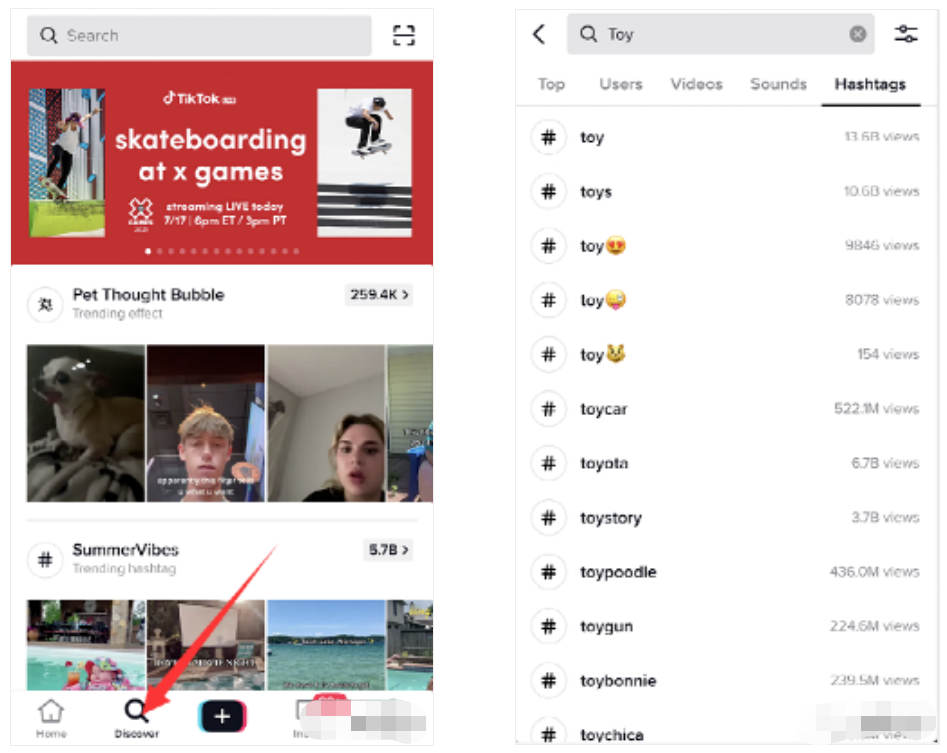Open the toygun hashtag result

tap(726, 626)
